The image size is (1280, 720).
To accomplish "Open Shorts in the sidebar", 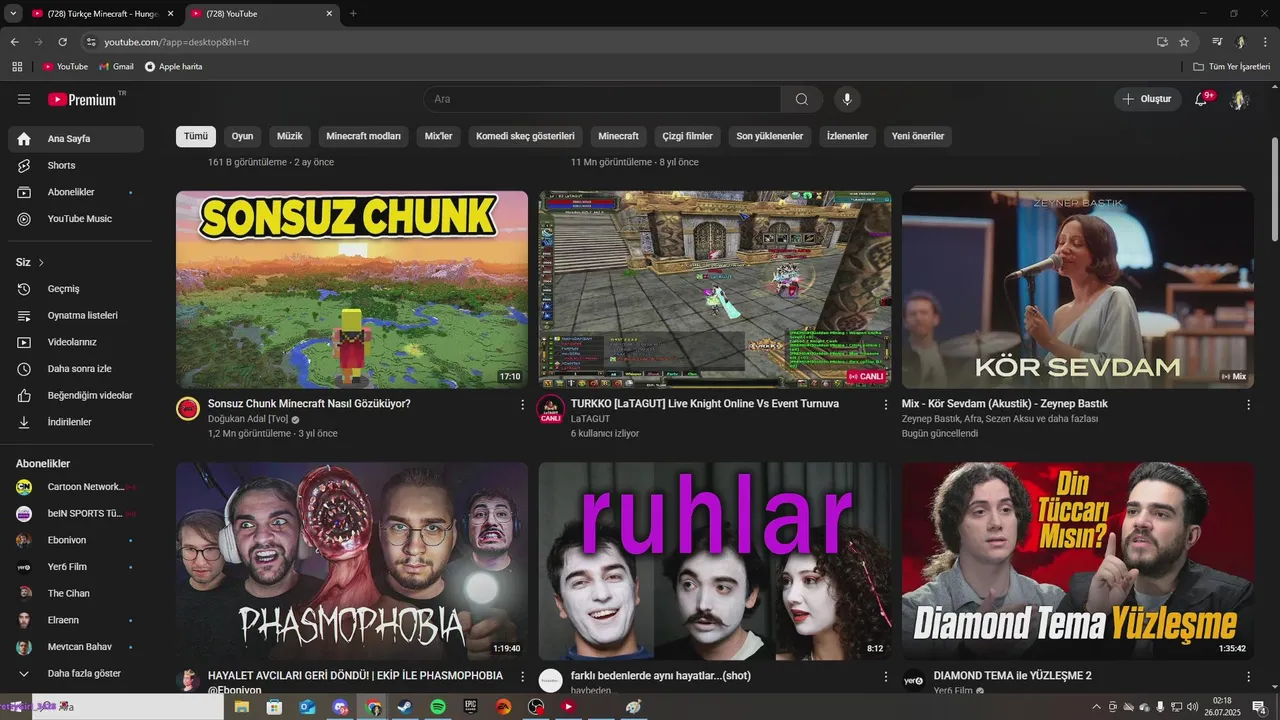I will [x=76, y=165].
